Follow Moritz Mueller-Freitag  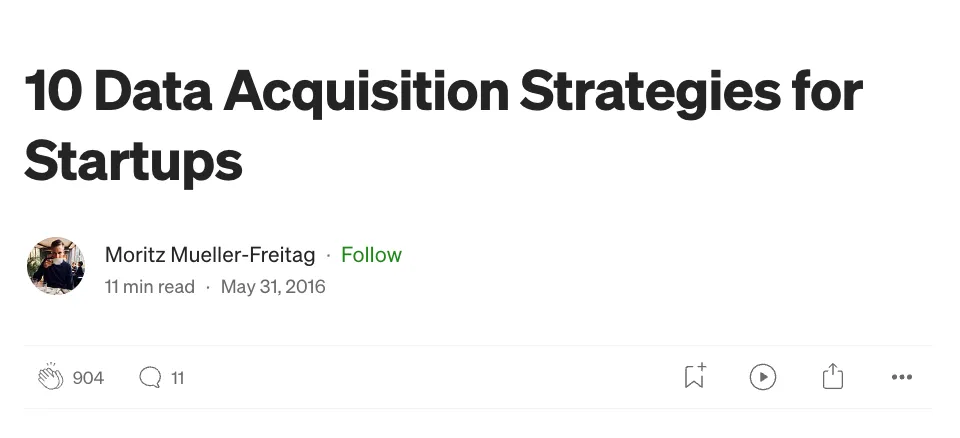tap(371, 255)
